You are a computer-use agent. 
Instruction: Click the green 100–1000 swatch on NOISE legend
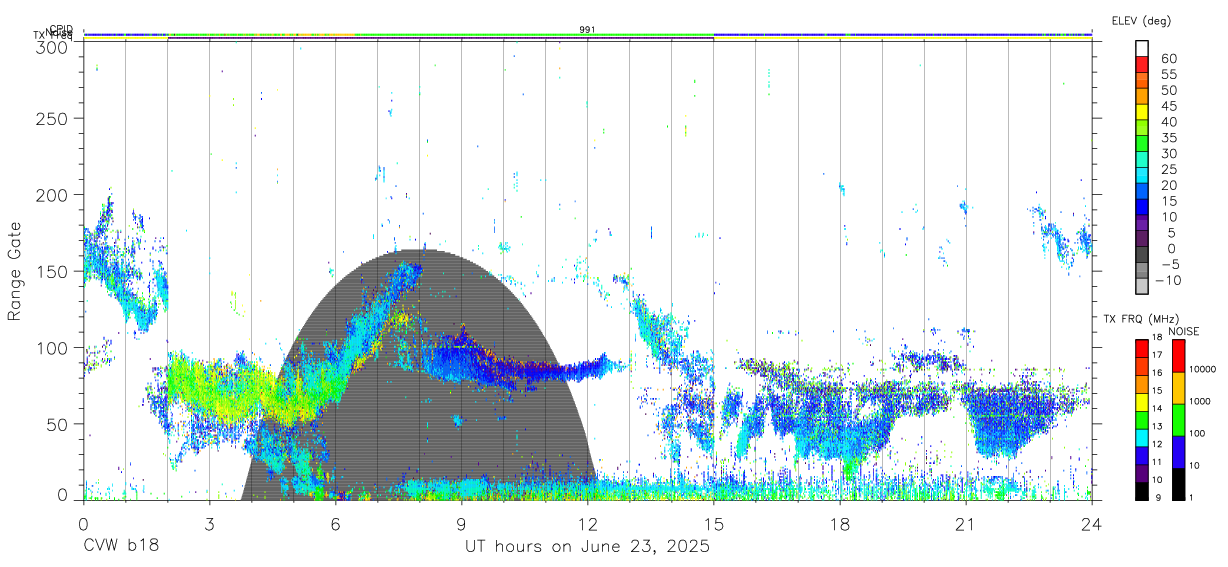click(x=1178, y=419)
